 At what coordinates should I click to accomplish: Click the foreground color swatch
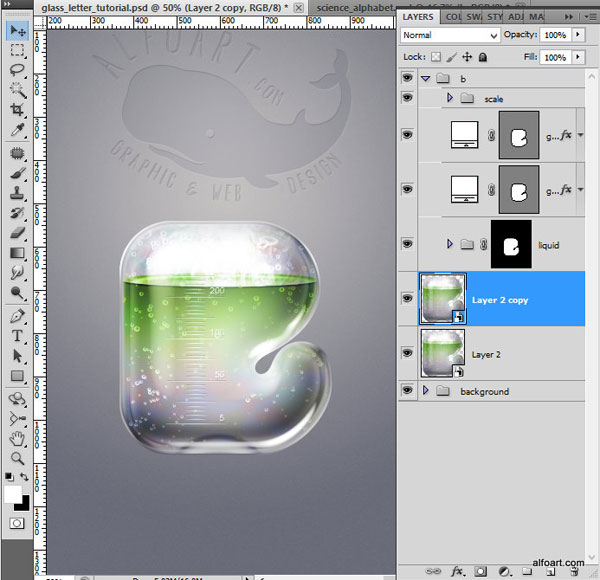[x=13, y=494]
